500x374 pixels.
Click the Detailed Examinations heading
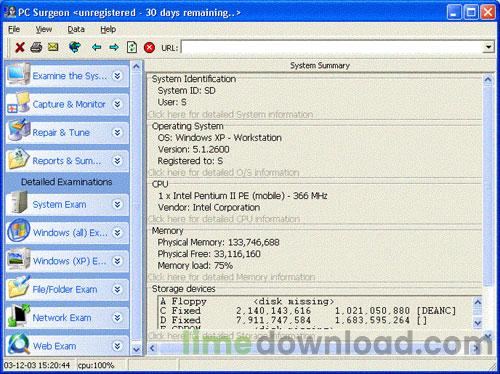click(x=67, y=182)
